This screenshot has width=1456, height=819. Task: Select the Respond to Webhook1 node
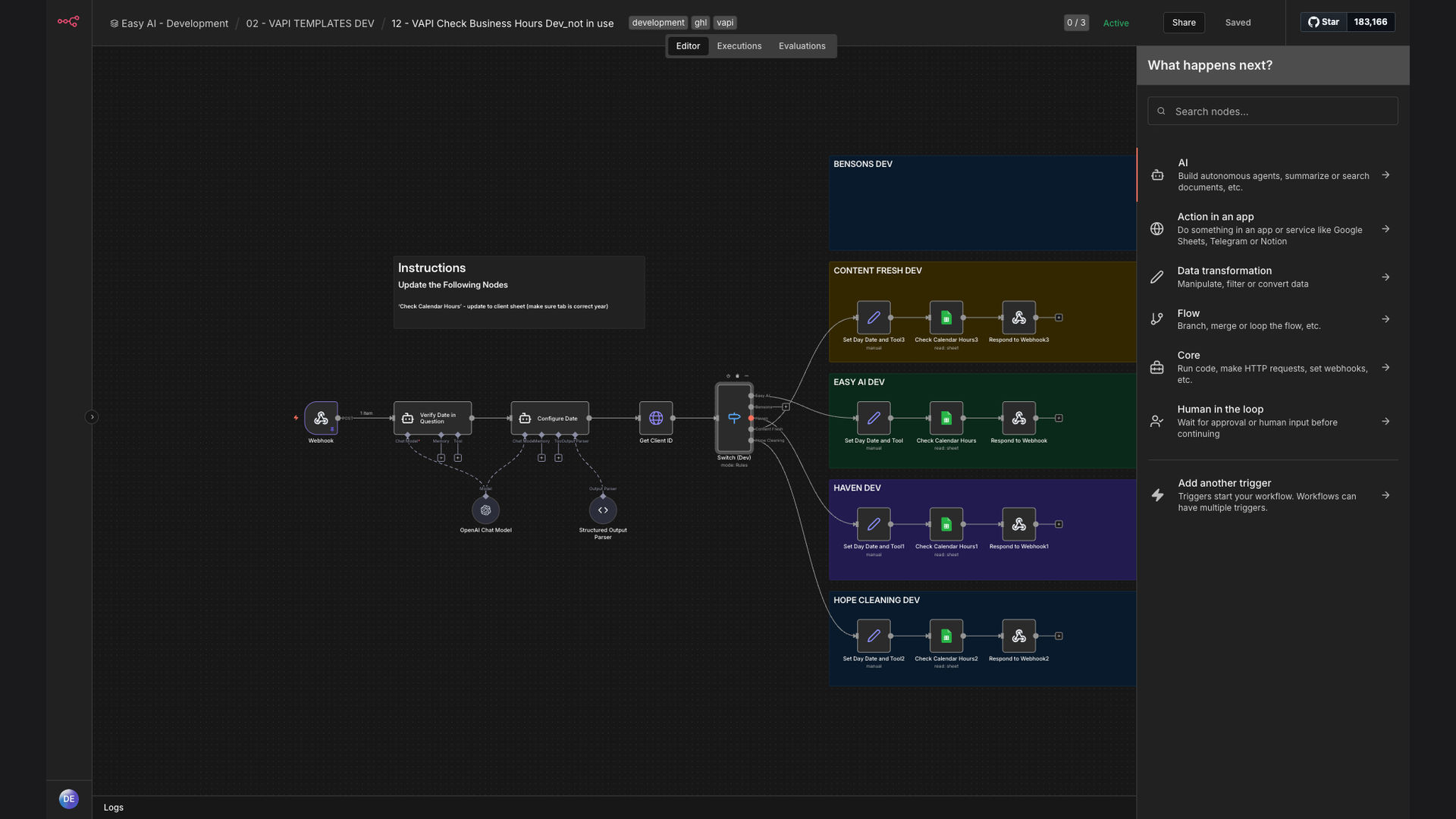point(1019,524)
